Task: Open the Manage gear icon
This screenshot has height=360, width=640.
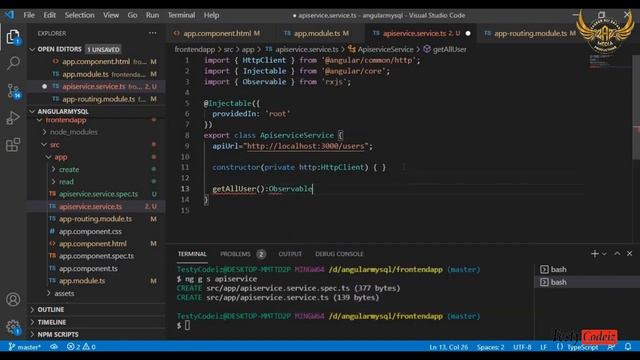Action: 13,327
